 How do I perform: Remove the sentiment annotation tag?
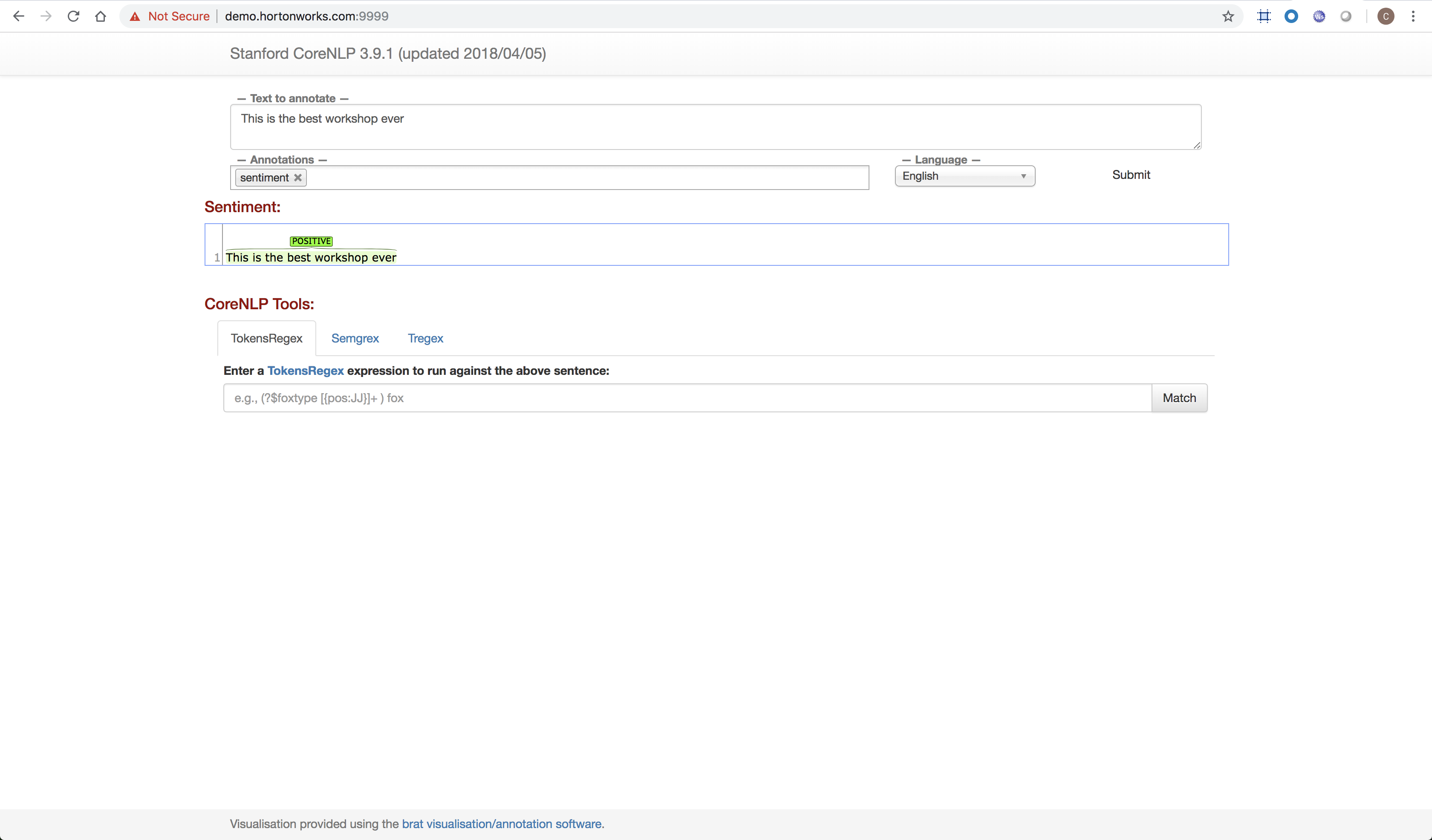pyautogui.click(x=298, y=178)
